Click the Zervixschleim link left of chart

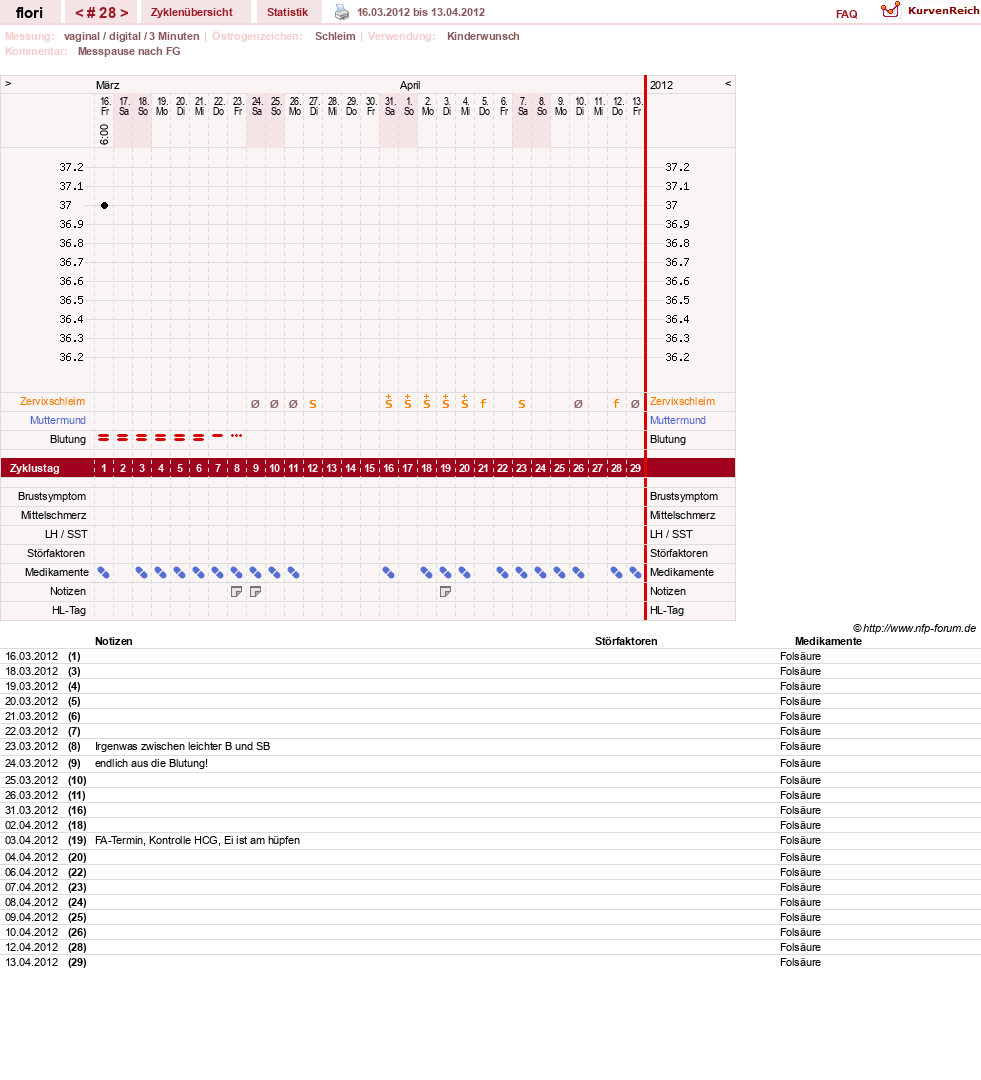(x=52, y=401)
